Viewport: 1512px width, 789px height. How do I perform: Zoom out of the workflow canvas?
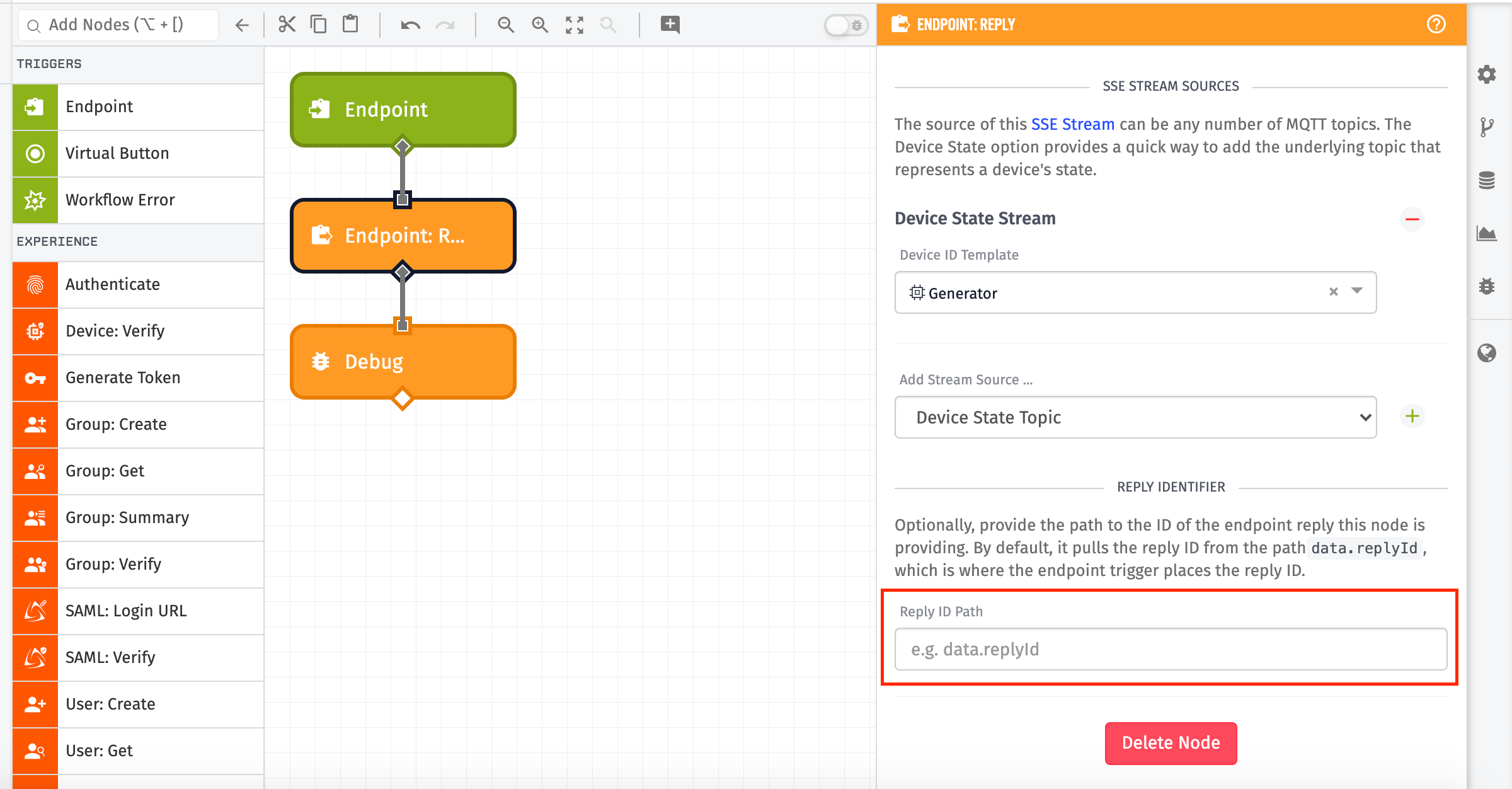(x=506, y=25)
